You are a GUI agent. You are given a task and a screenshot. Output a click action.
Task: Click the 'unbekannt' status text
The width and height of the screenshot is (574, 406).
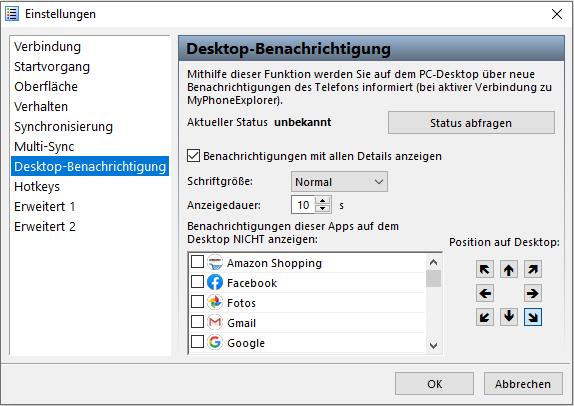tap(303, 122)
